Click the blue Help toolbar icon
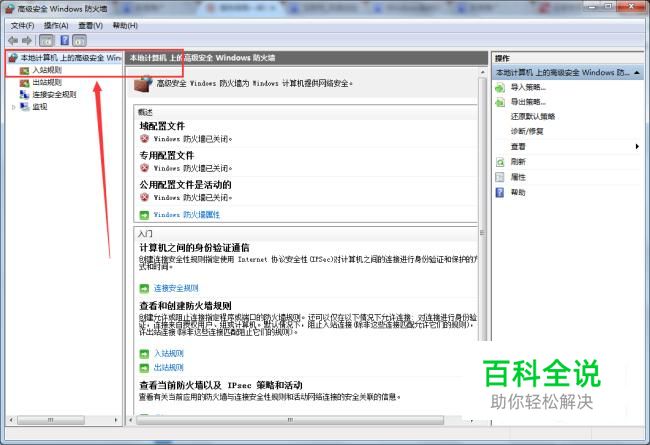This screenshot has width=650, height=445. click(x=65, y=40)
